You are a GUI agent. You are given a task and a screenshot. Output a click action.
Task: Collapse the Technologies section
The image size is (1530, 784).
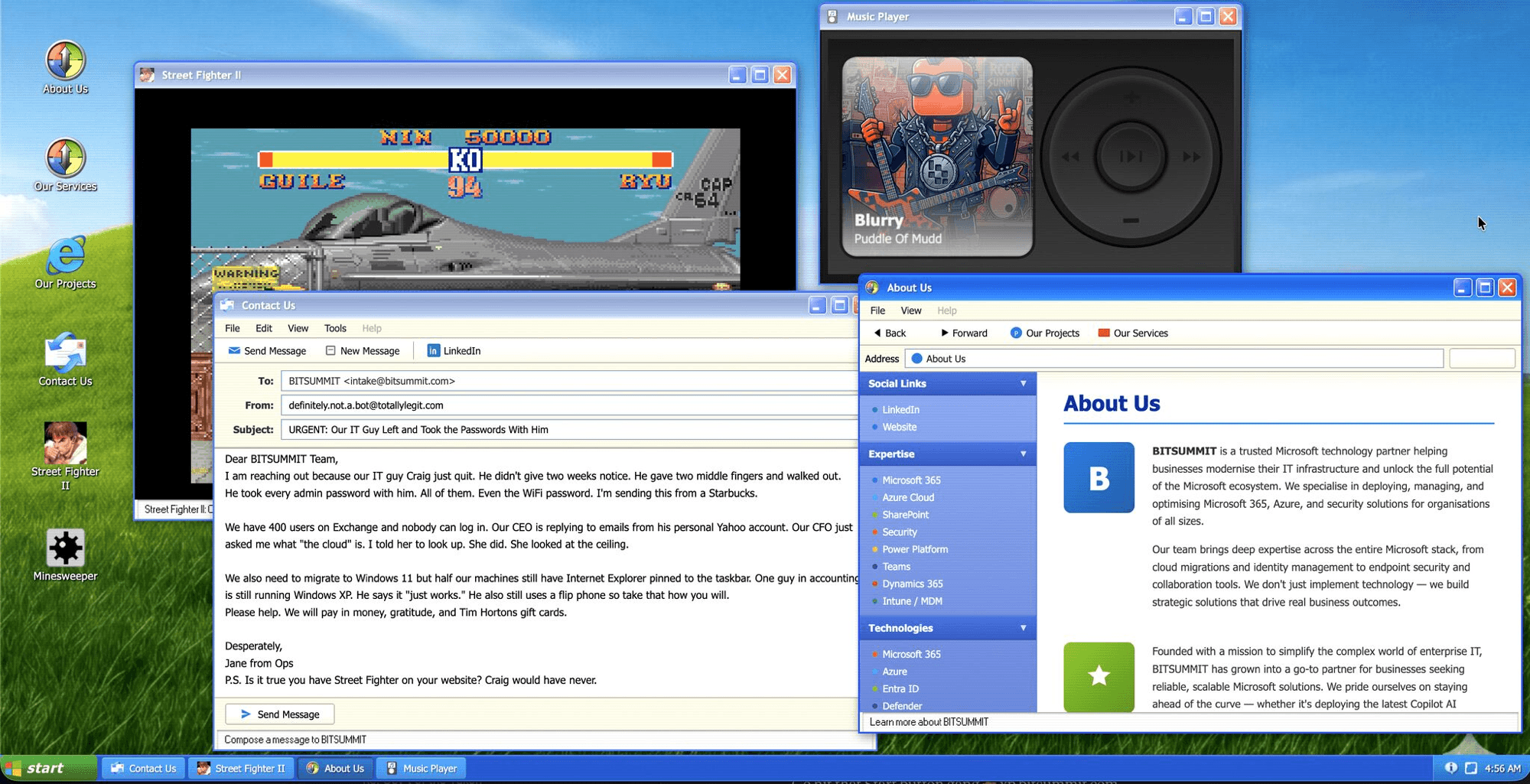click(1024, 628)
